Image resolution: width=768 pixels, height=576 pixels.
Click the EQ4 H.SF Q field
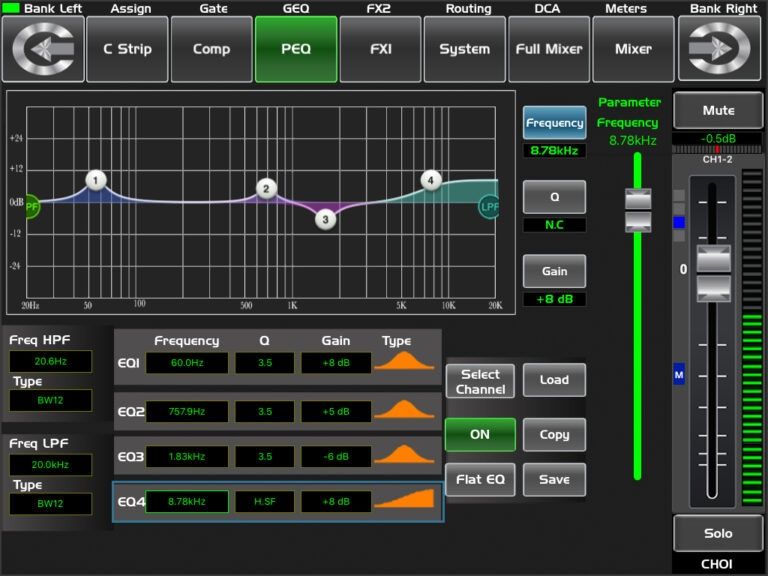tap(265, 502)
